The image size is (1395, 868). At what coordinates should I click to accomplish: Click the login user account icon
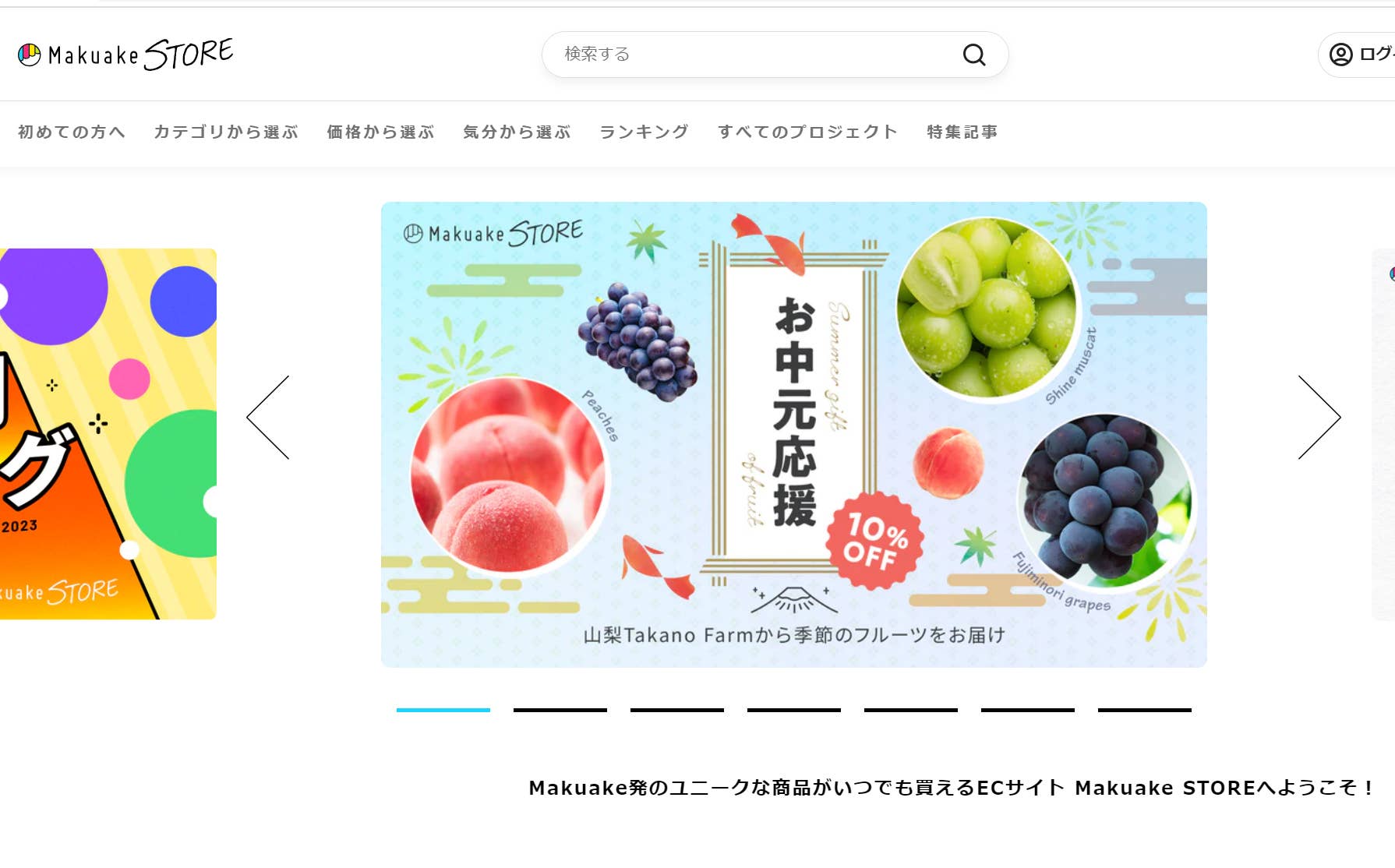pyautogui.click(x=1340, y=55)
